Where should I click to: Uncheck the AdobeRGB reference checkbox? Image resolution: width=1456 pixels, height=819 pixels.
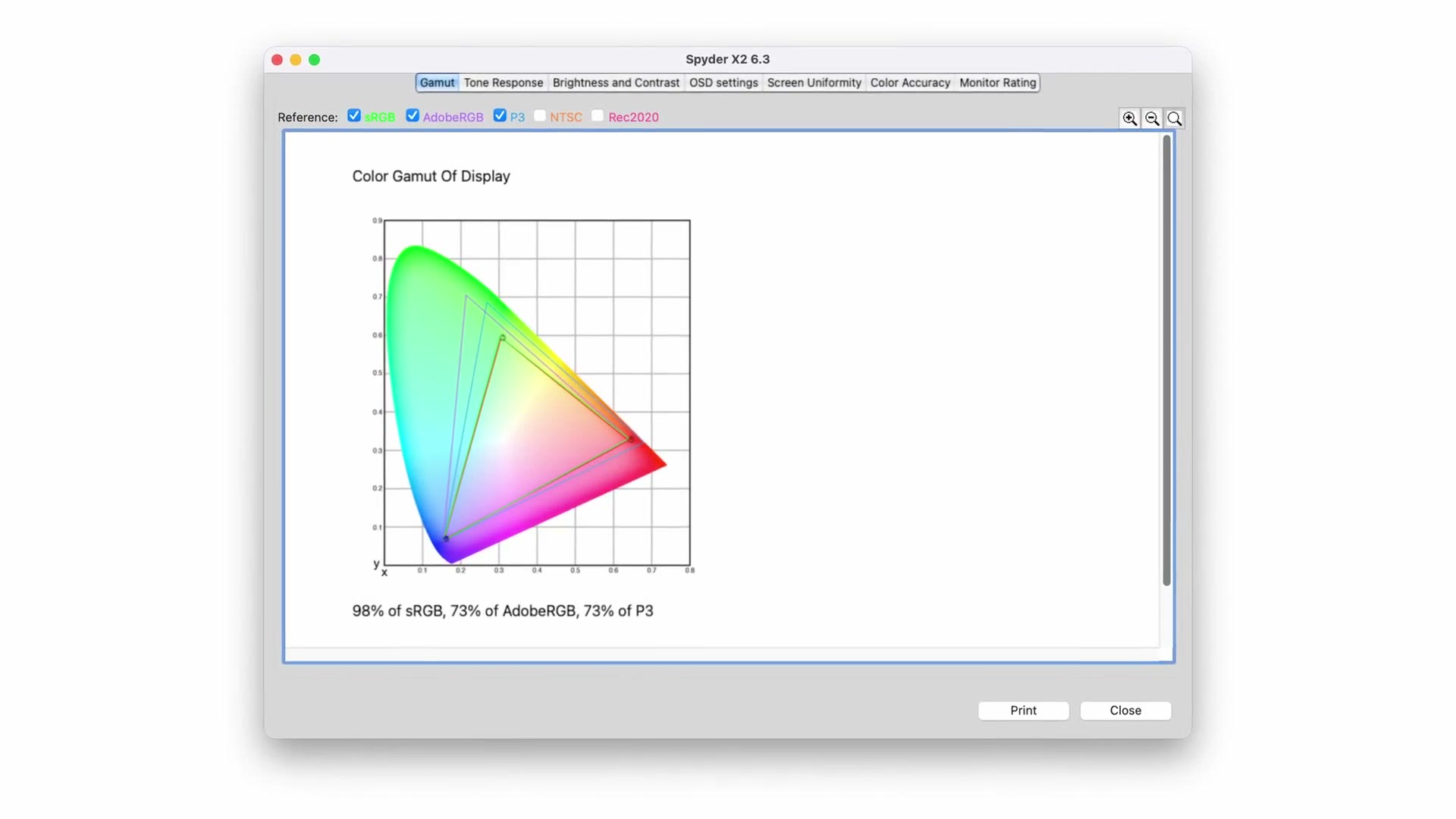(x=413, y=115)
